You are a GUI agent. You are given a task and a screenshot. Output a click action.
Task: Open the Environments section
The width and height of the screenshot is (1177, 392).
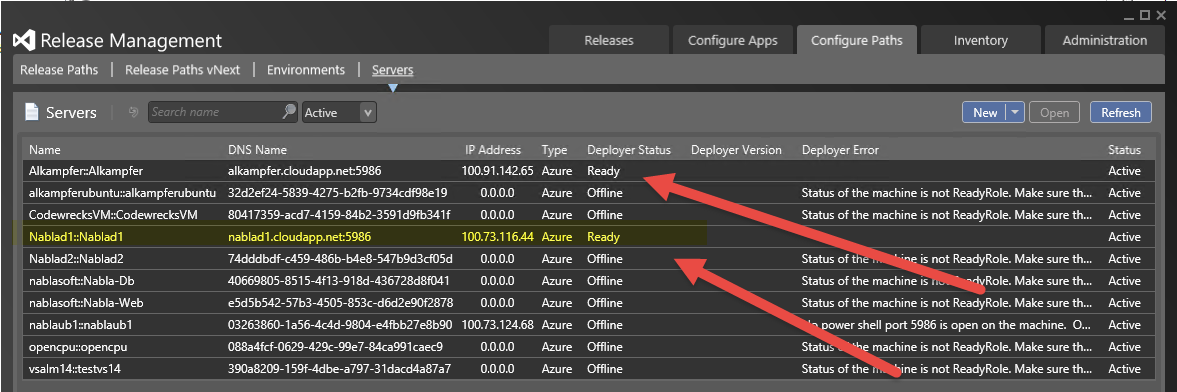pyautogui.click(x=306, y=70)
